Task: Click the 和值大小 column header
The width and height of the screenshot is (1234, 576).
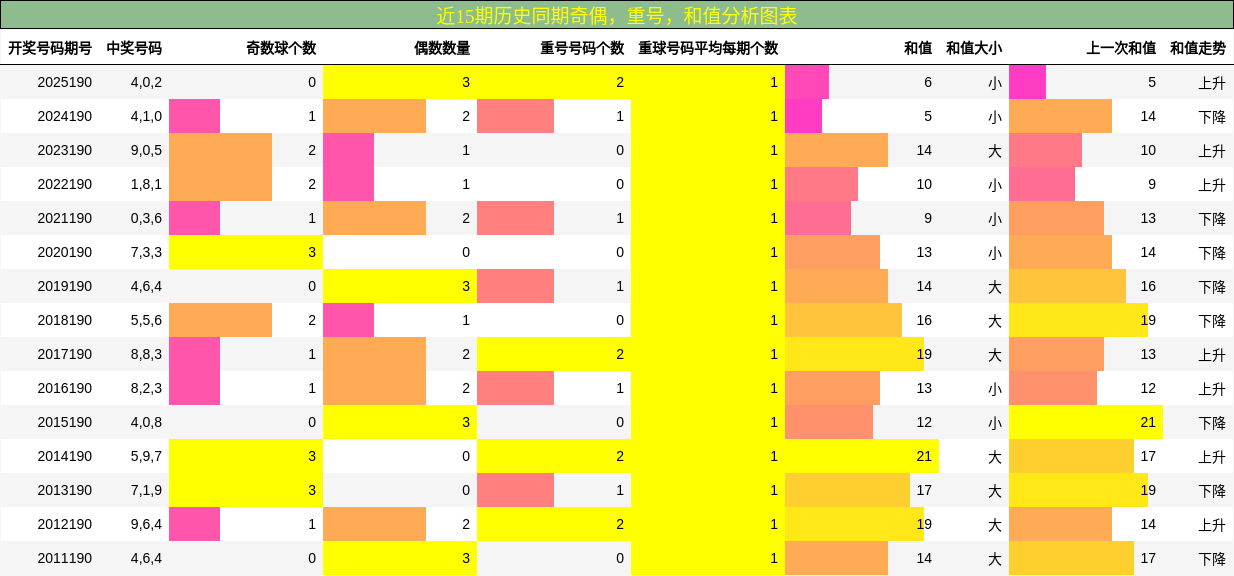Action: 974,47
